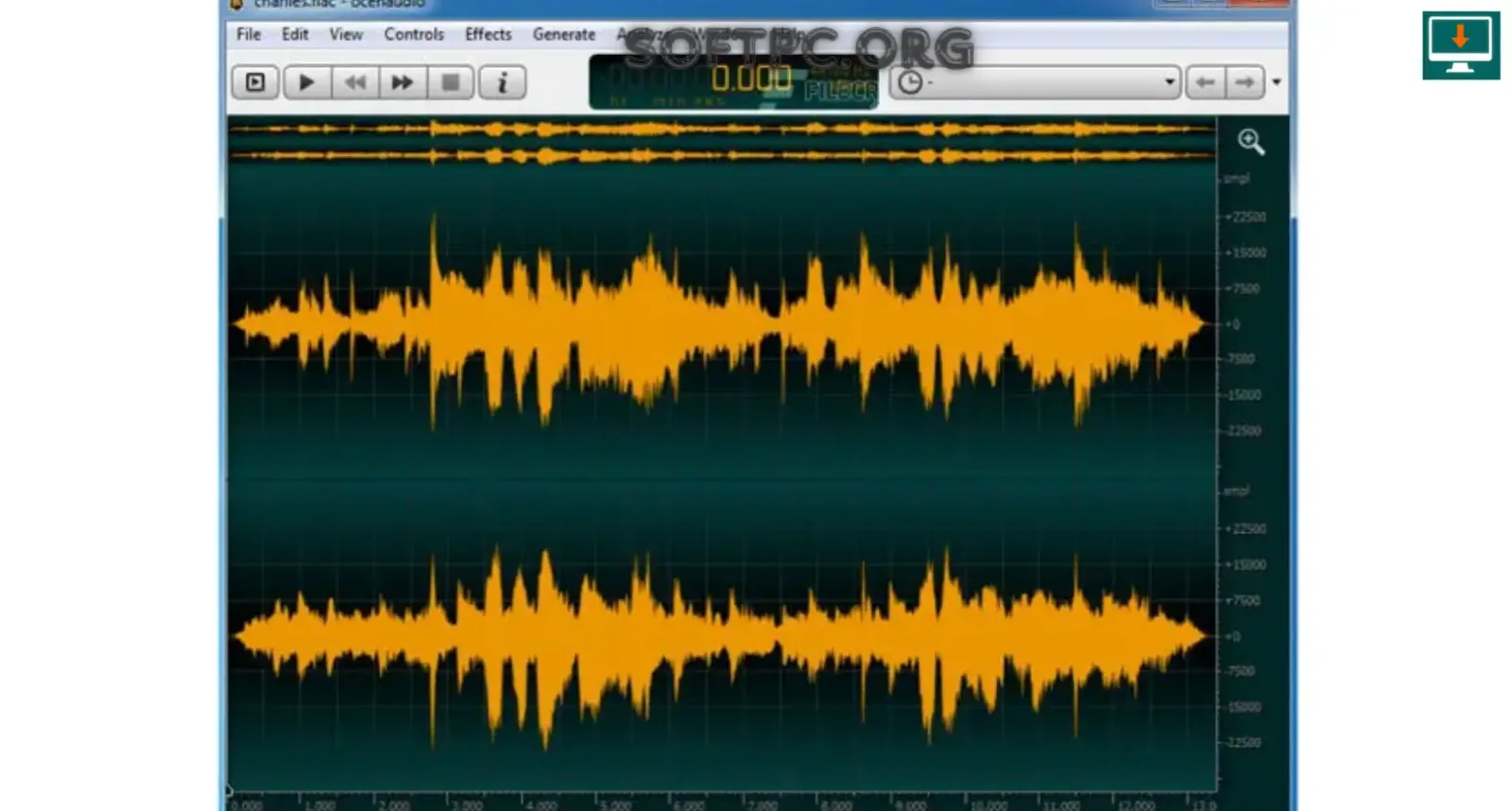The width and height of the screenshot is (1512, 811).
Task: Click the fast forward button
Action: click(403, 82)
